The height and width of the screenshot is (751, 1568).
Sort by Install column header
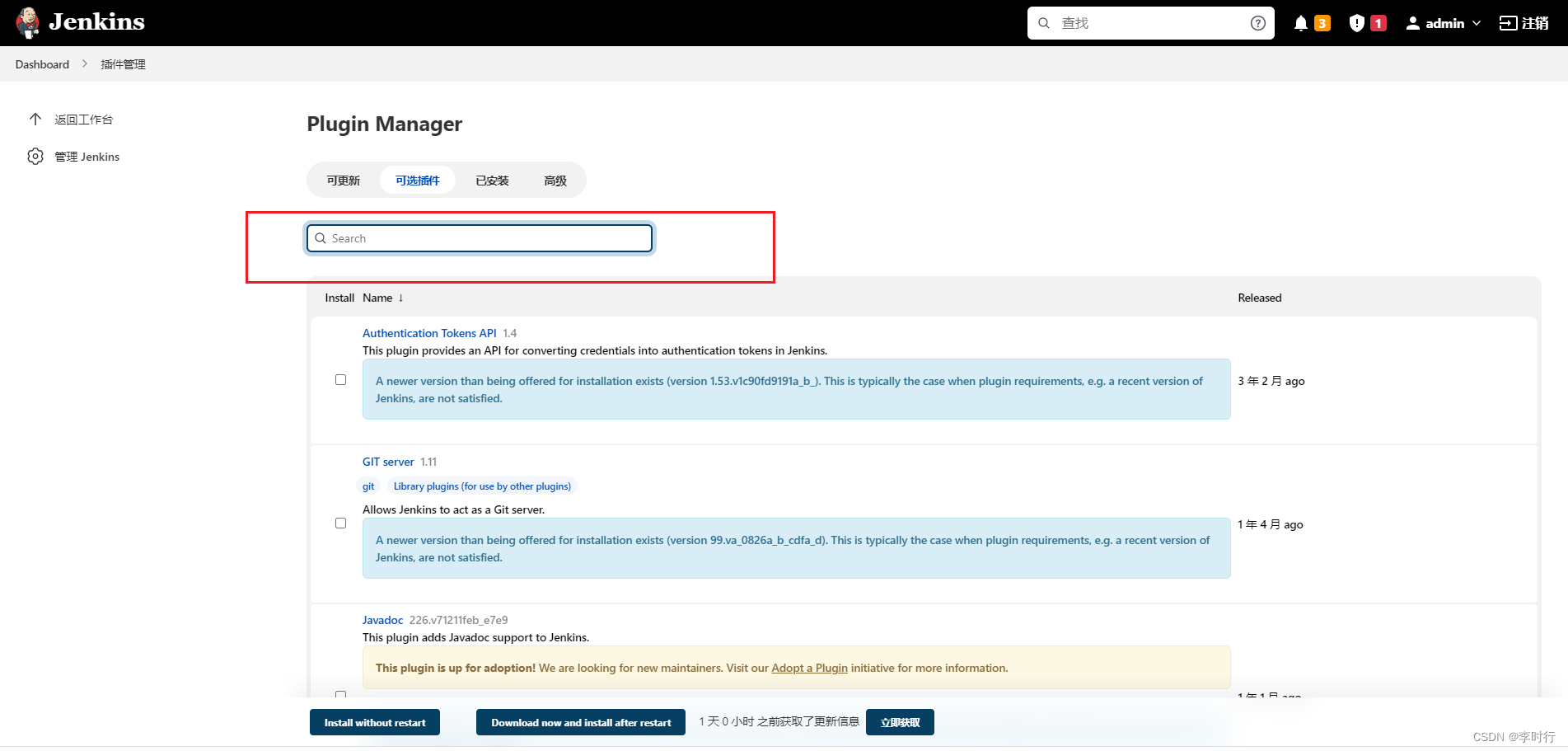[x=339, y=298]
